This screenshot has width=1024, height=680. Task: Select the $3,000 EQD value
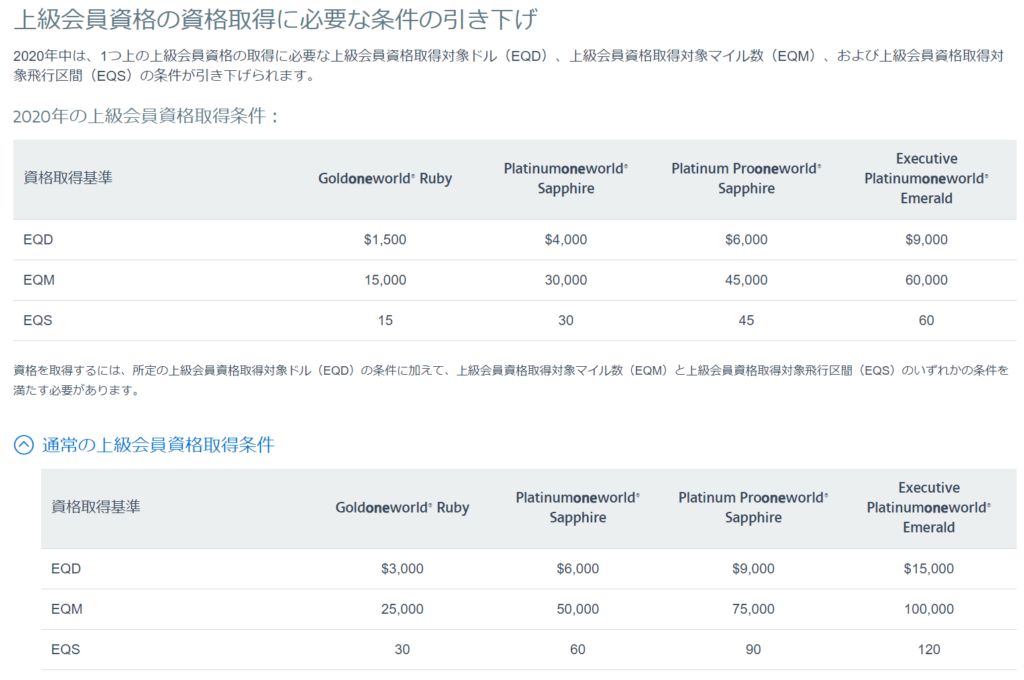click(x=402, y=569)
